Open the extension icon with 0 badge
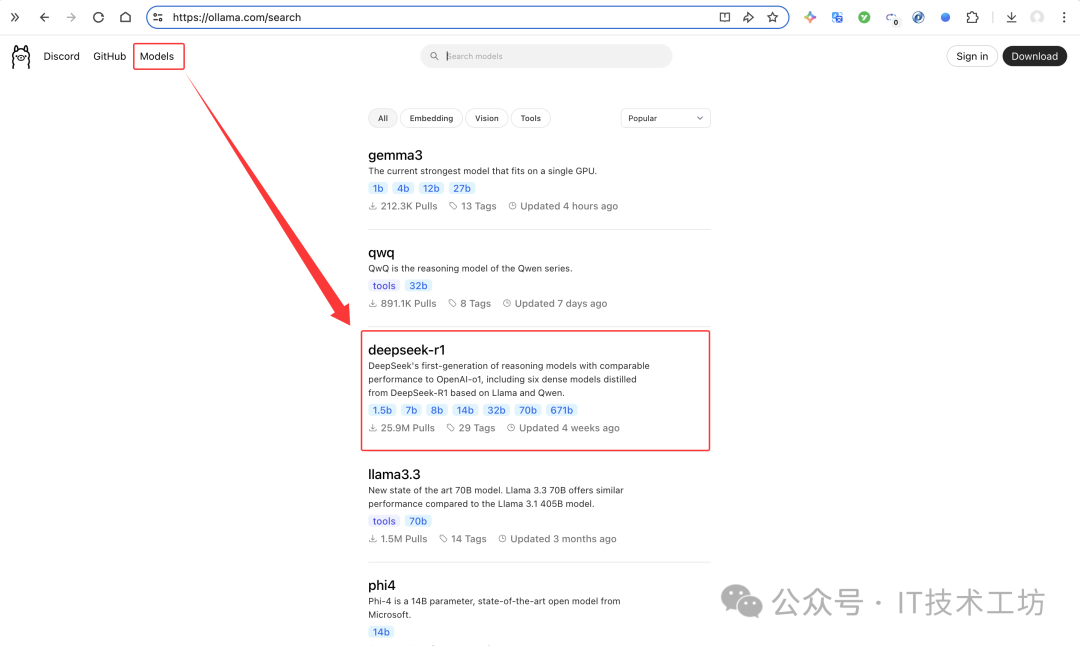The image size is (1080, 646). click(892, 18)
